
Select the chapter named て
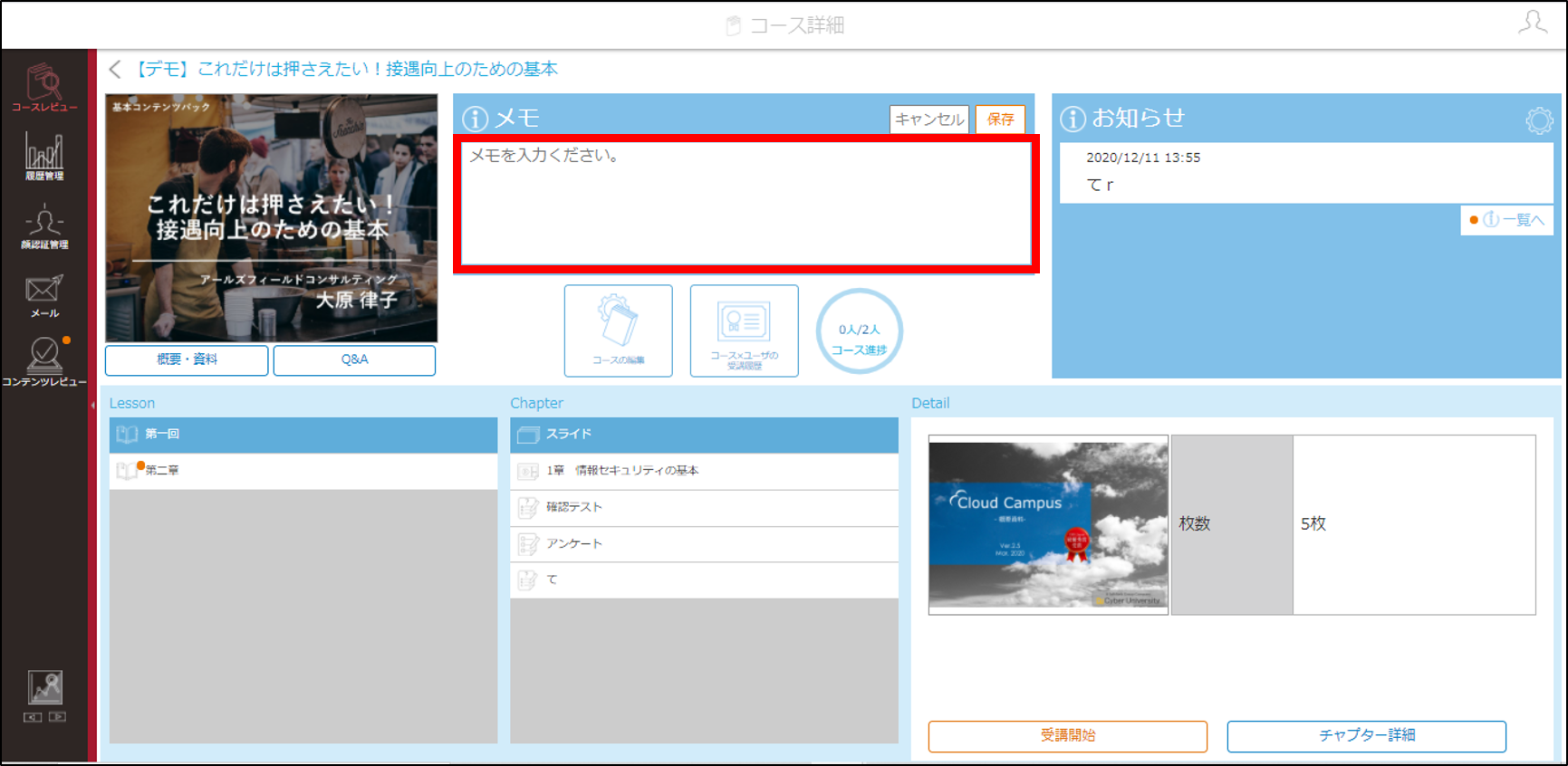tap(704, 580)
